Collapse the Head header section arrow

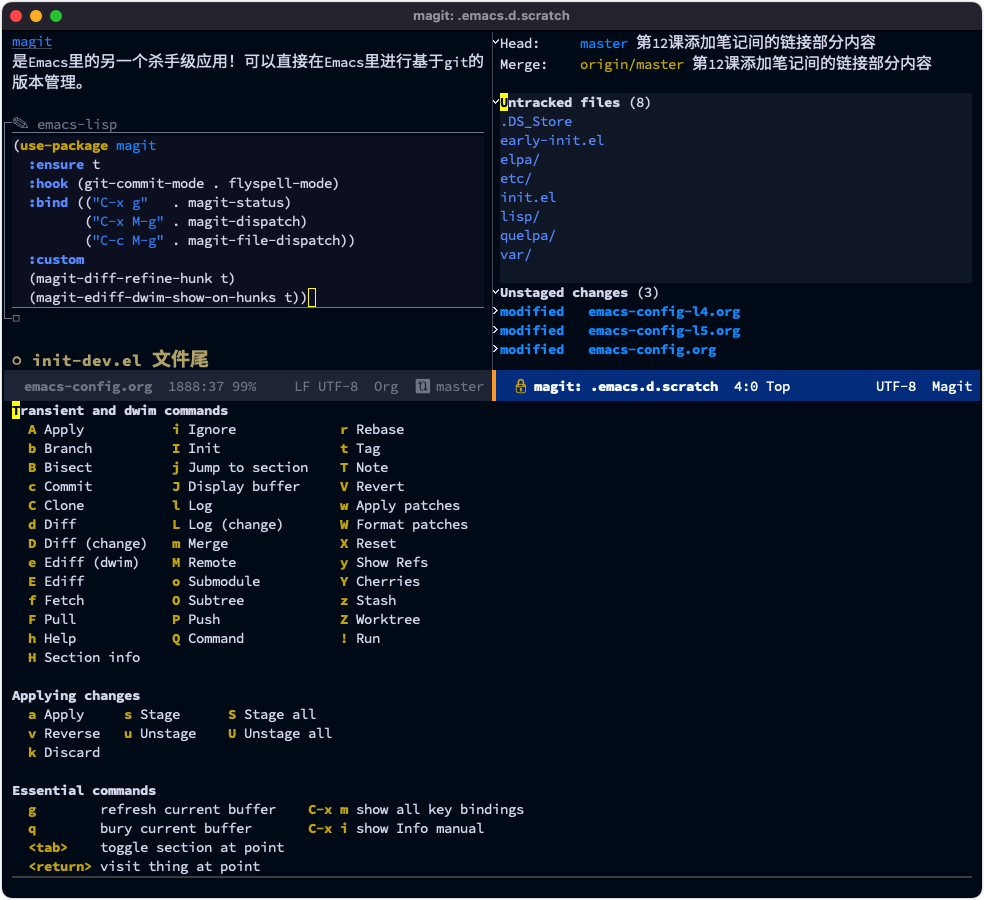click(496, 43)
